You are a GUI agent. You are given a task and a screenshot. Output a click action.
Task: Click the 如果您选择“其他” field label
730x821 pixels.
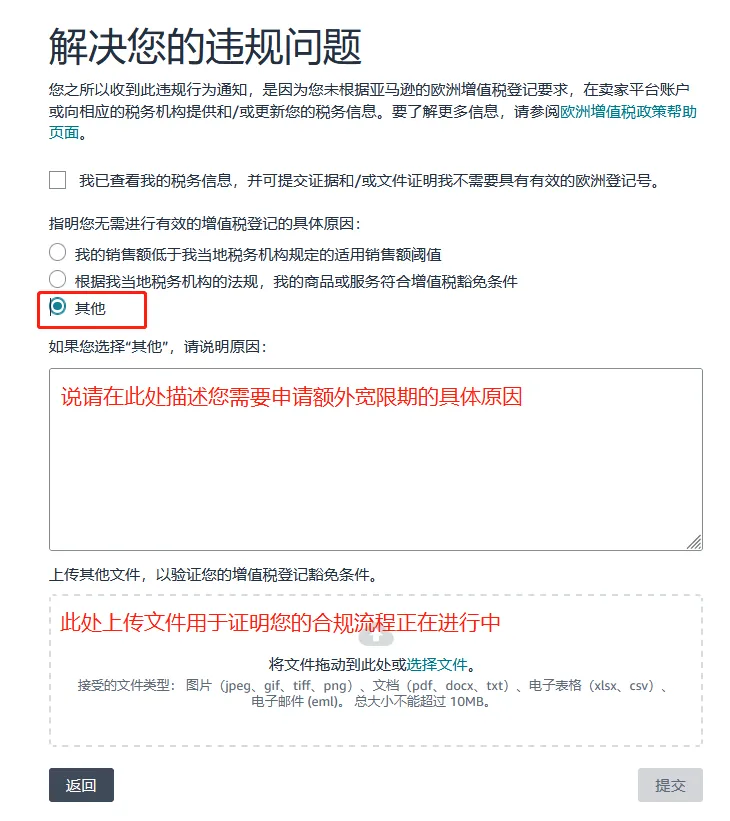pyautogui.click(x=158, y=347)
